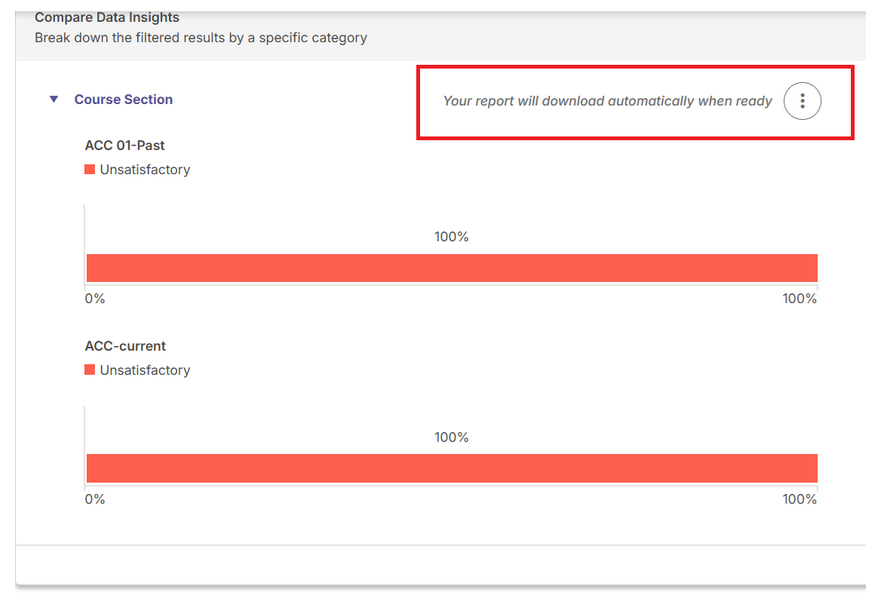
Task: Click the Compare Data Insights heading
Action: [107, 17]
